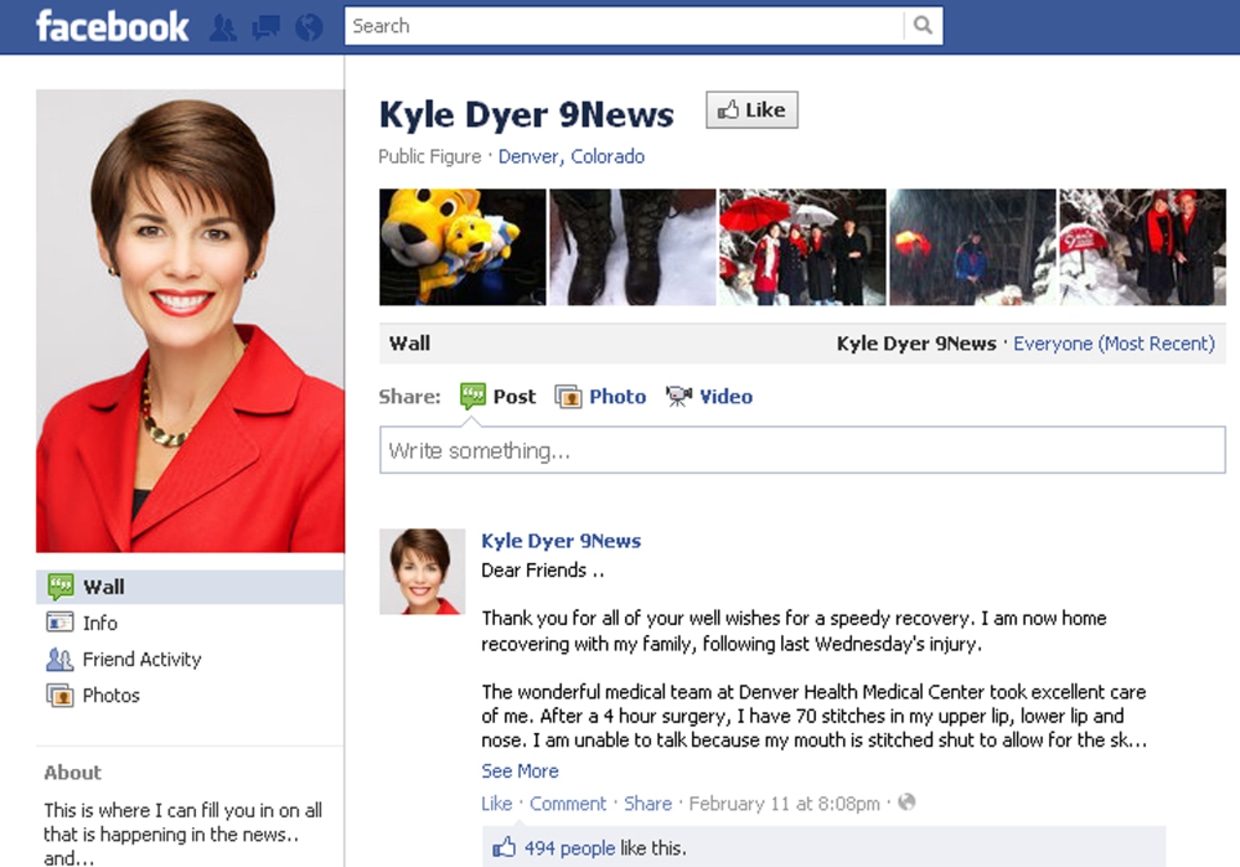1240x867 pixels.
Task: Click the public globe icon beside timestamp
Action: pyautogui.click(x=906, y=802)
